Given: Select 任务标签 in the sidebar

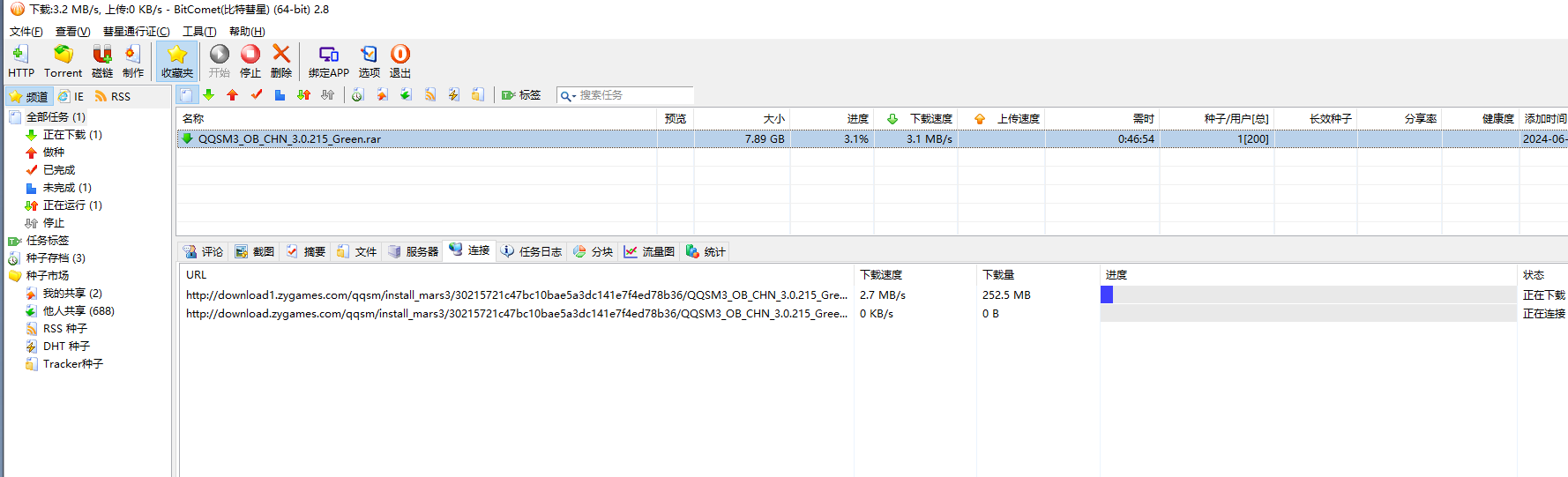Looking at the screenshot, I should tap(47, 241).
